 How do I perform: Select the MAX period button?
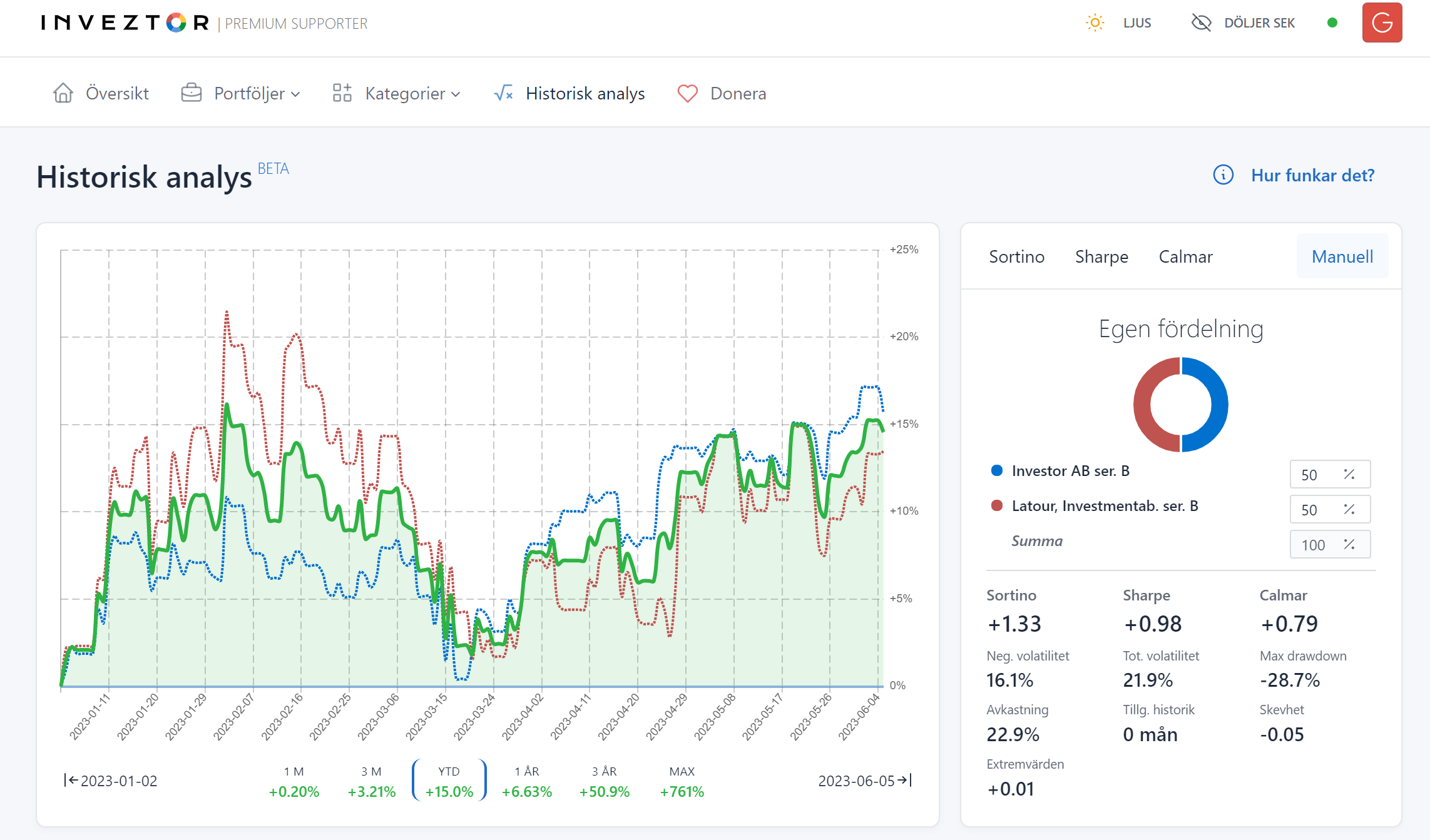coord(682,781)
